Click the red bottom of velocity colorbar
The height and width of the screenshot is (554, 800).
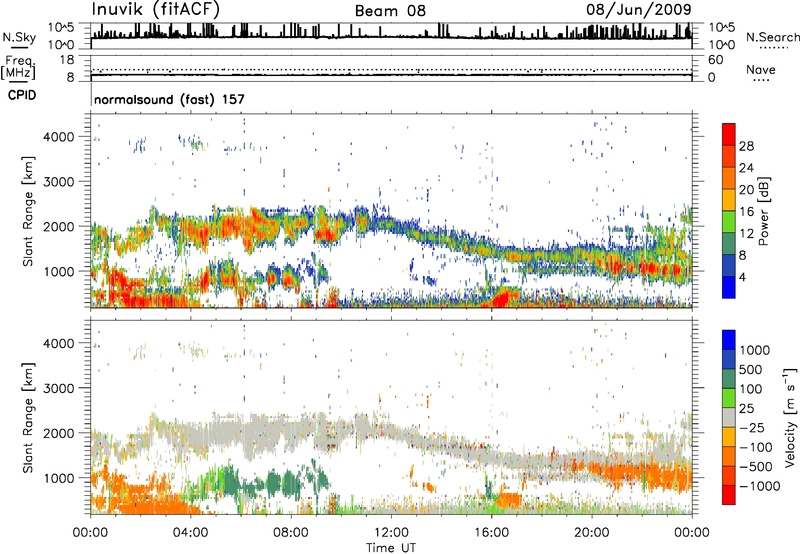click(x=729, y=495)
